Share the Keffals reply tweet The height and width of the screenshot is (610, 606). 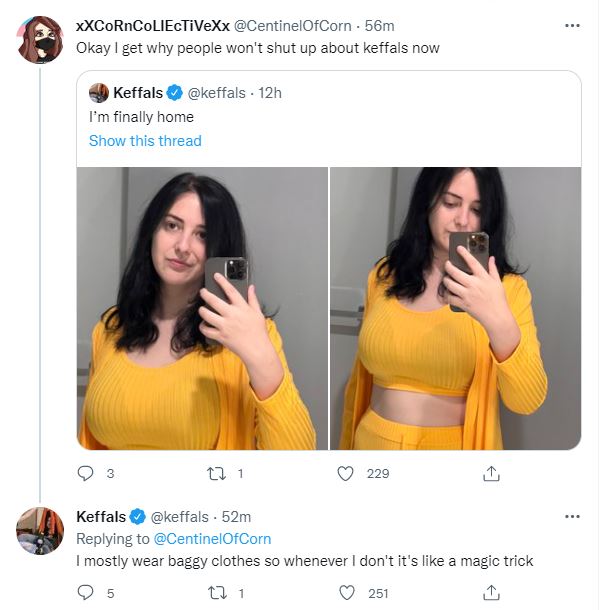click(491, 593)
